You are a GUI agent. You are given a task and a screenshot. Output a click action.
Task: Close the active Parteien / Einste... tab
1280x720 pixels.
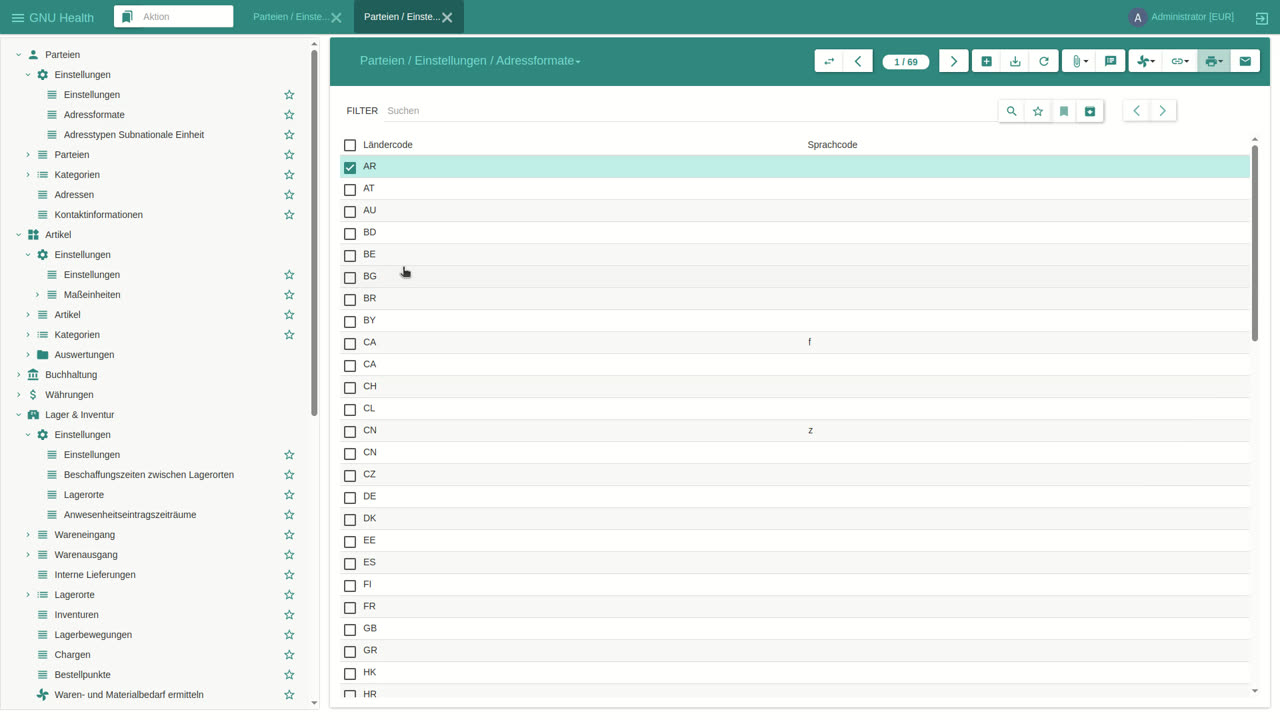point(447,18)
